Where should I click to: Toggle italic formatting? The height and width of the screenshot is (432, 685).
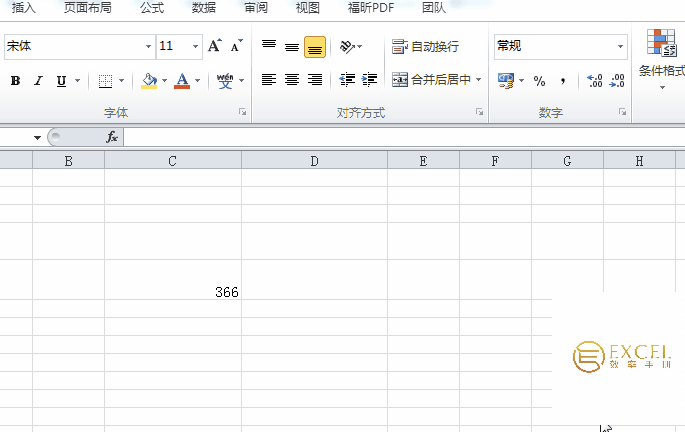point(38,81)
